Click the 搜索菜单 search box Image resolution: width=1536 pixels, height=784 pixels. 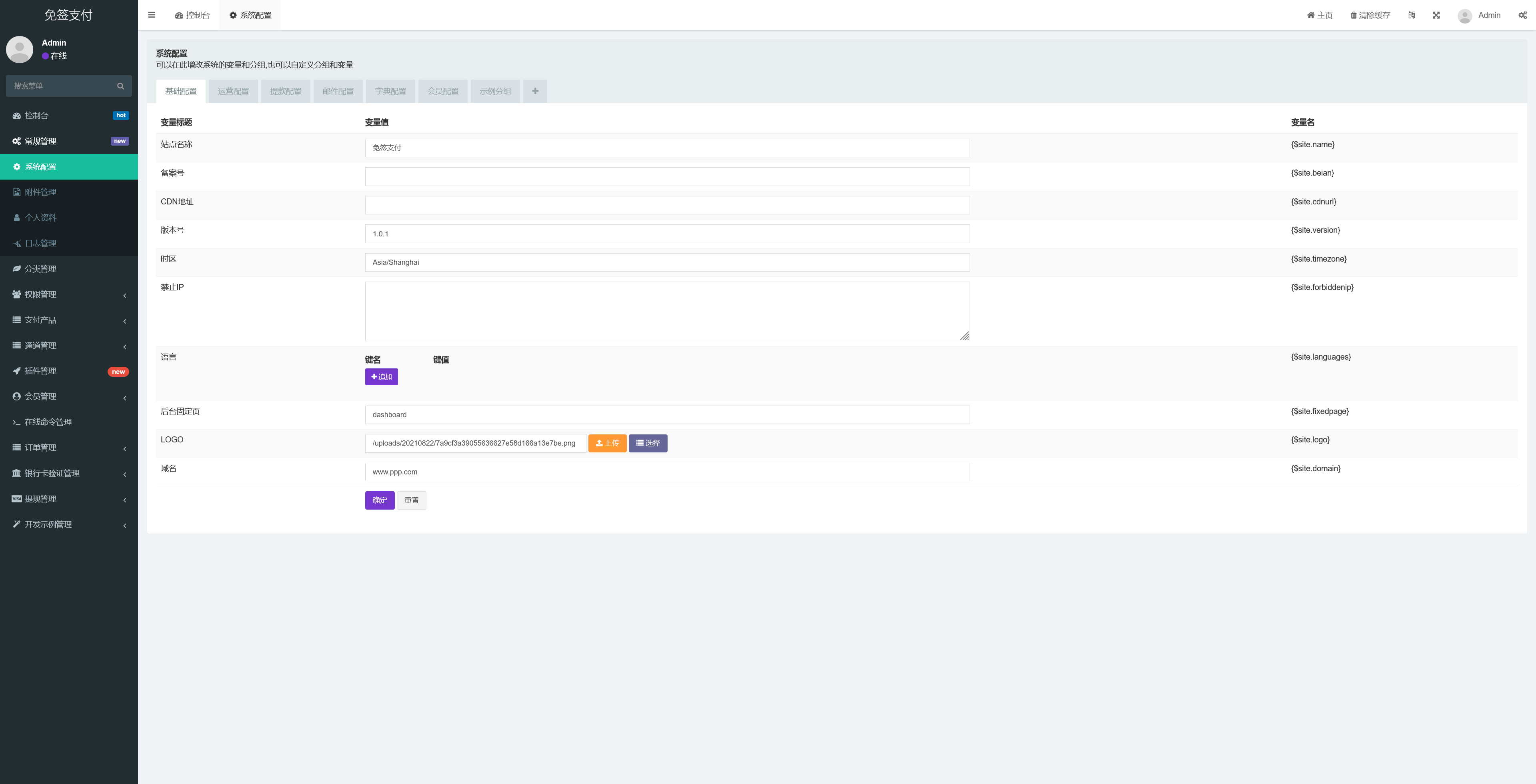68,86
